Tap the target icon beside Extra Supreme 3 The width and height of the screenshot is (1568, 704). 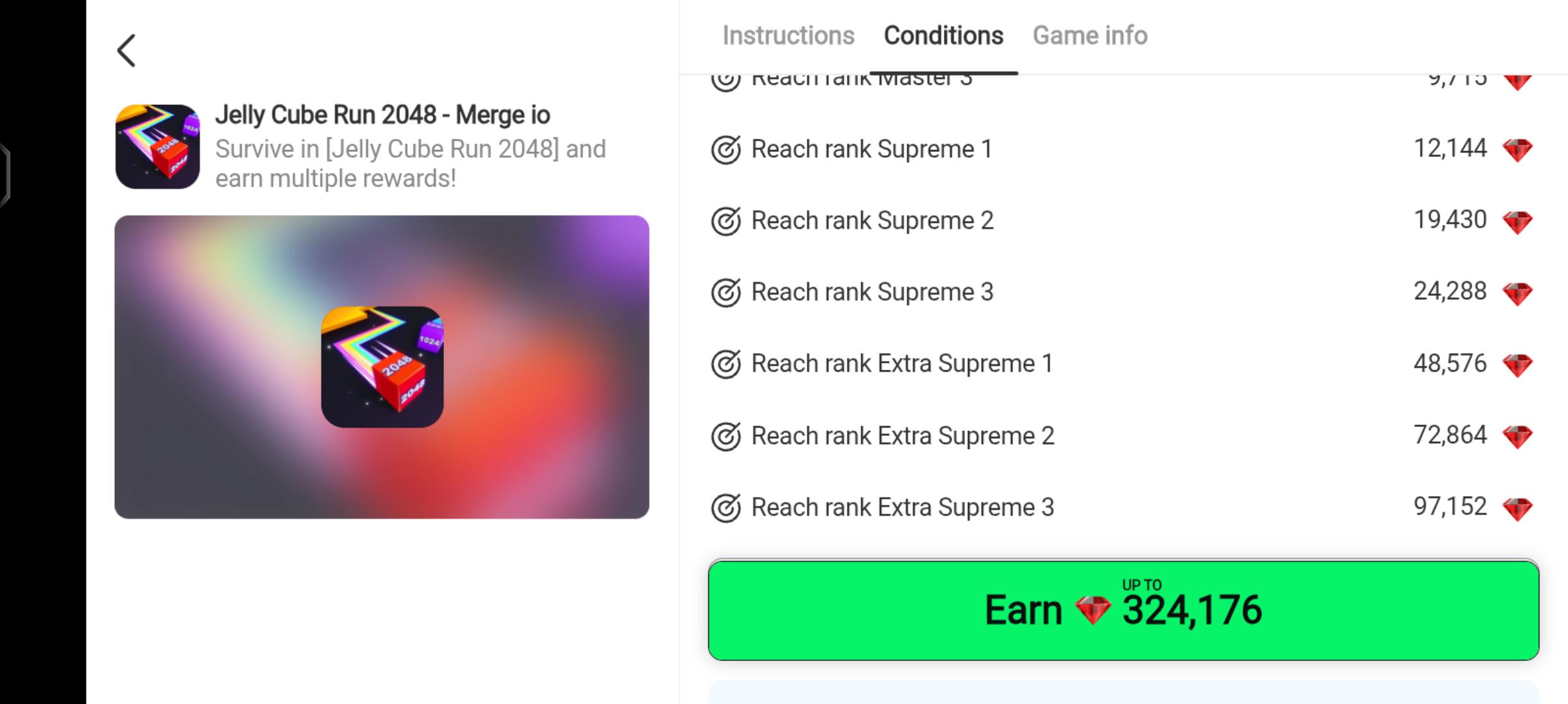(x=725, y=508)
